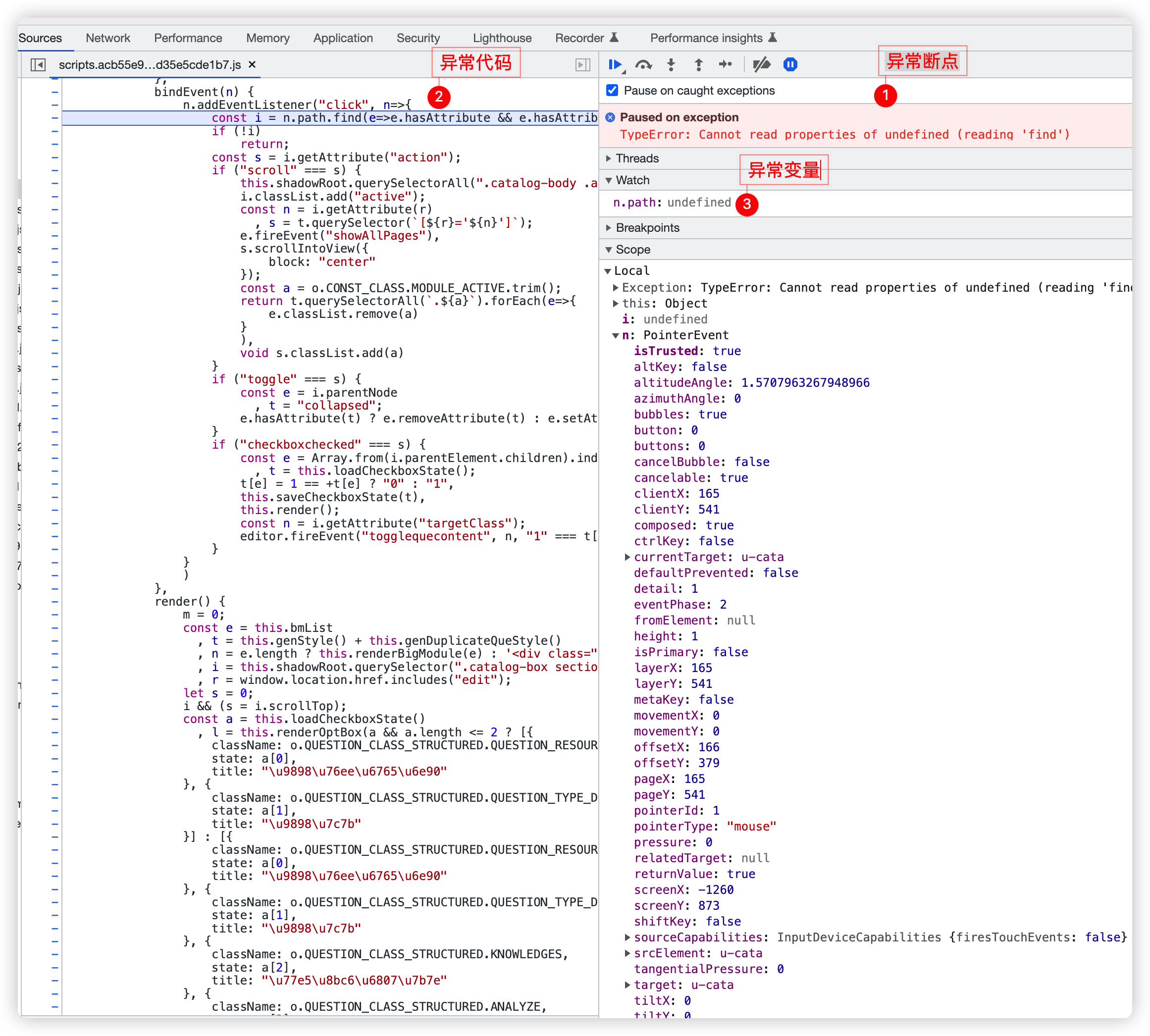Open the Sources tab
Screen dimensions: 1150x1036
tap(40, 38)
